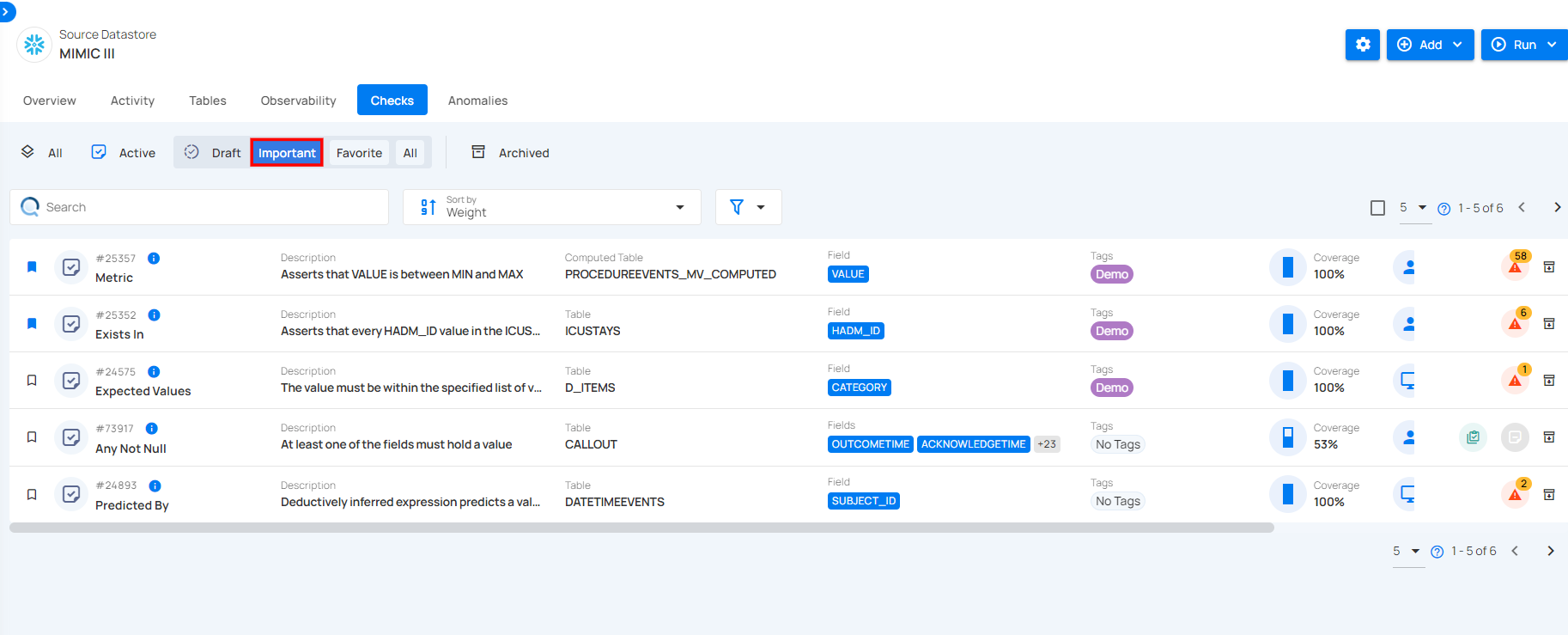1568x635 pixels.
Task: Unbookmark the Exists In check #25352
Action: 32,324
